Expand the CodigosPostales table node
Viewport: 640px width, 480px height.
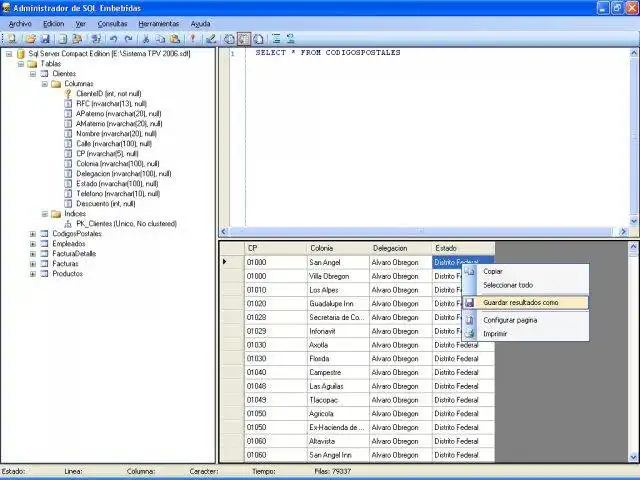33,234
